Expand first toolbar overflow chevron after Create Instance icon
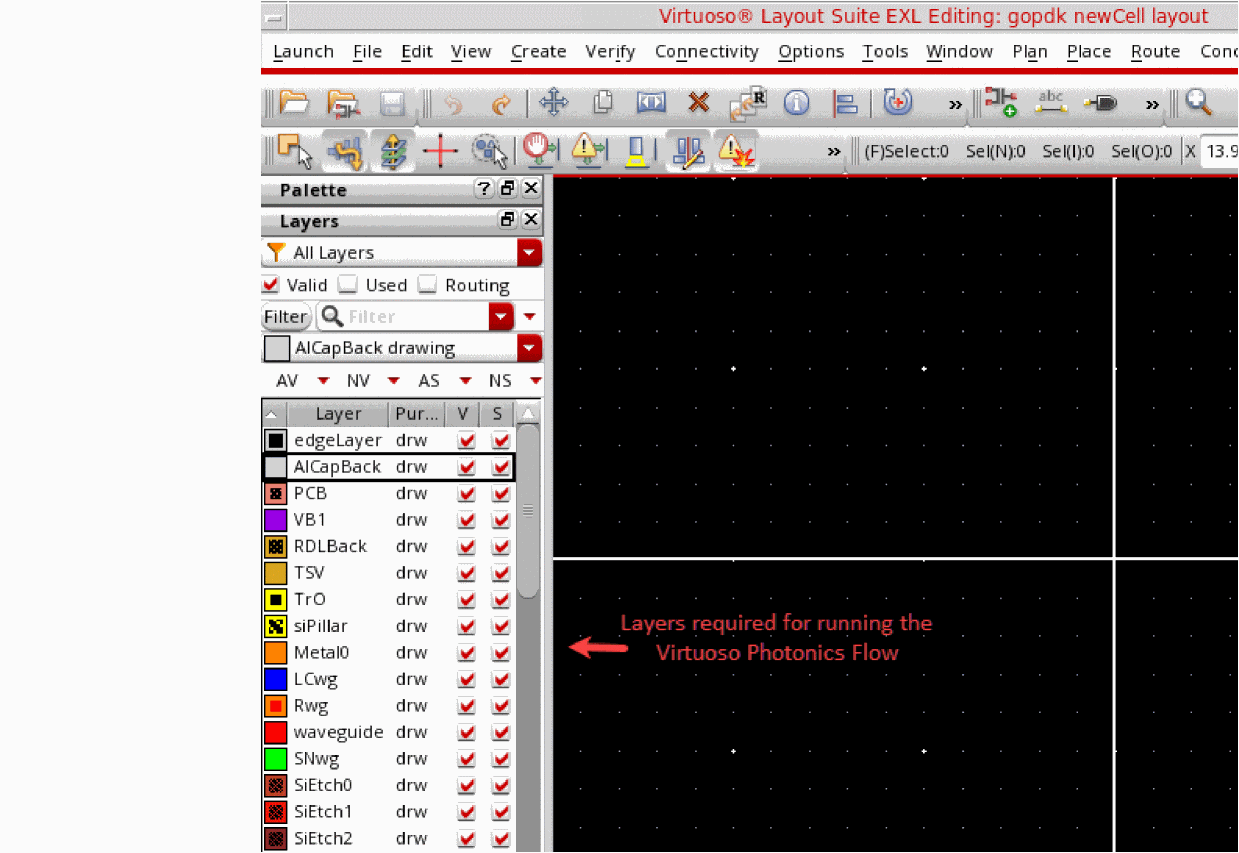The height and width of the screenshot is (853, 1239). [x=1152, y=104]
